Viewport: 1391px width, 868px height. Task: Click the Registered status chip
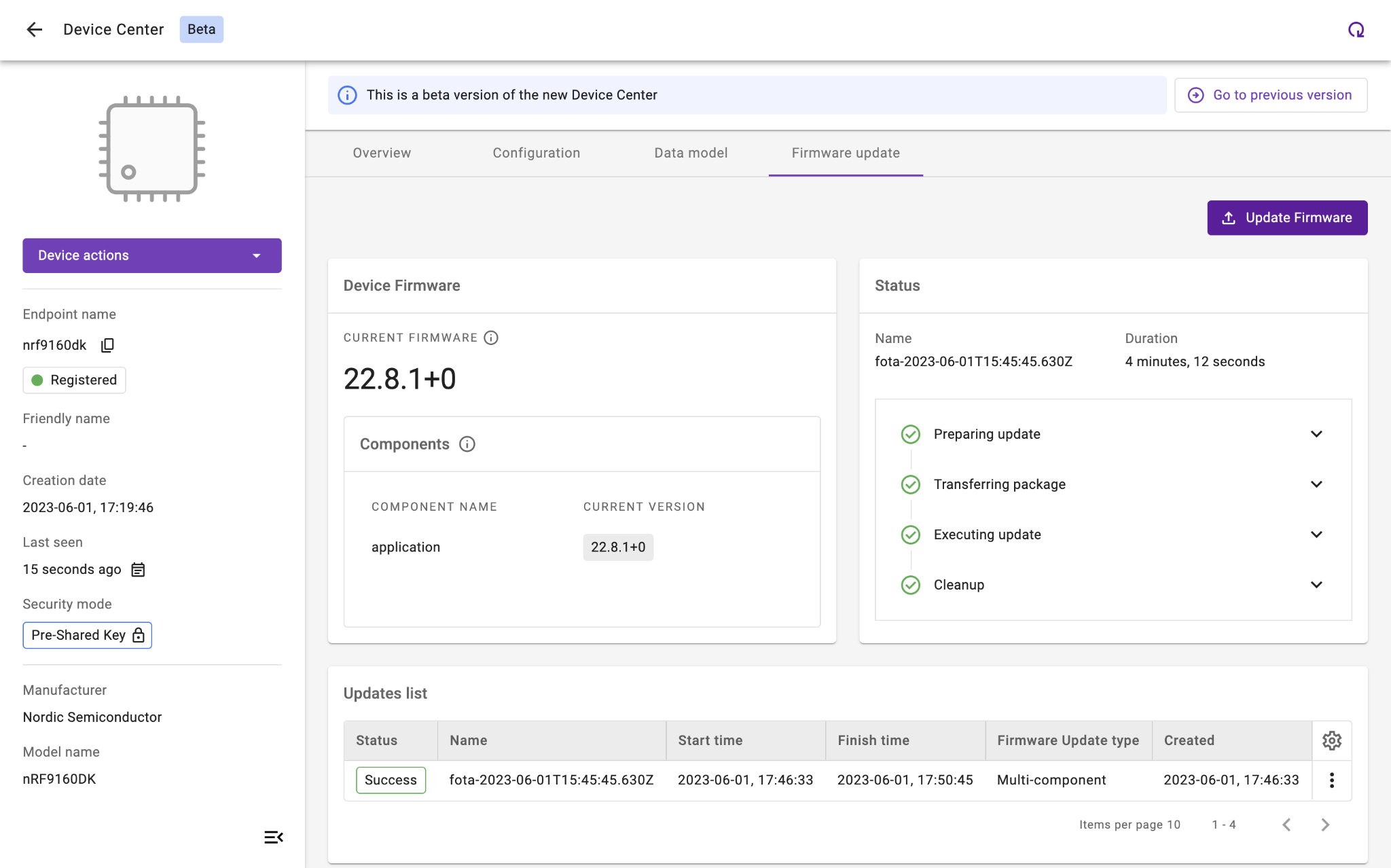[74, 380]
